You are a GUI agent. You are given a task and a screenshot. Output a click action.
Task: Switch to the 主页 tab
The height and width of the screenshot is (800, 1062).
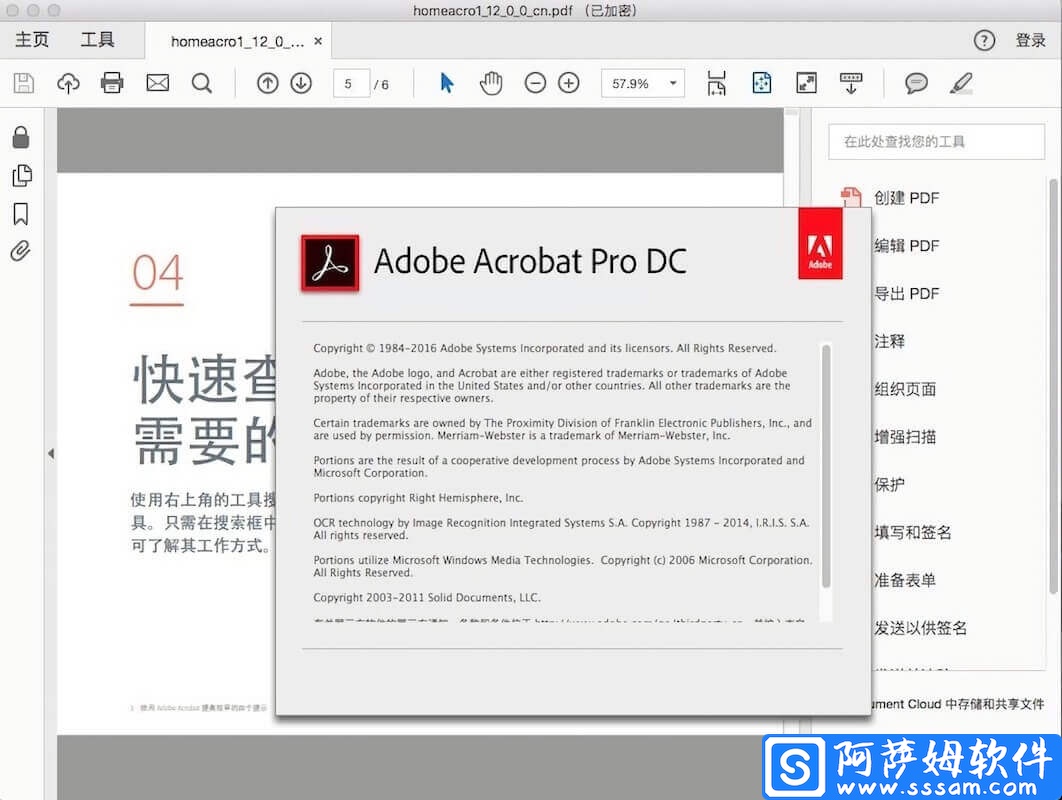[x=32, y=40]
